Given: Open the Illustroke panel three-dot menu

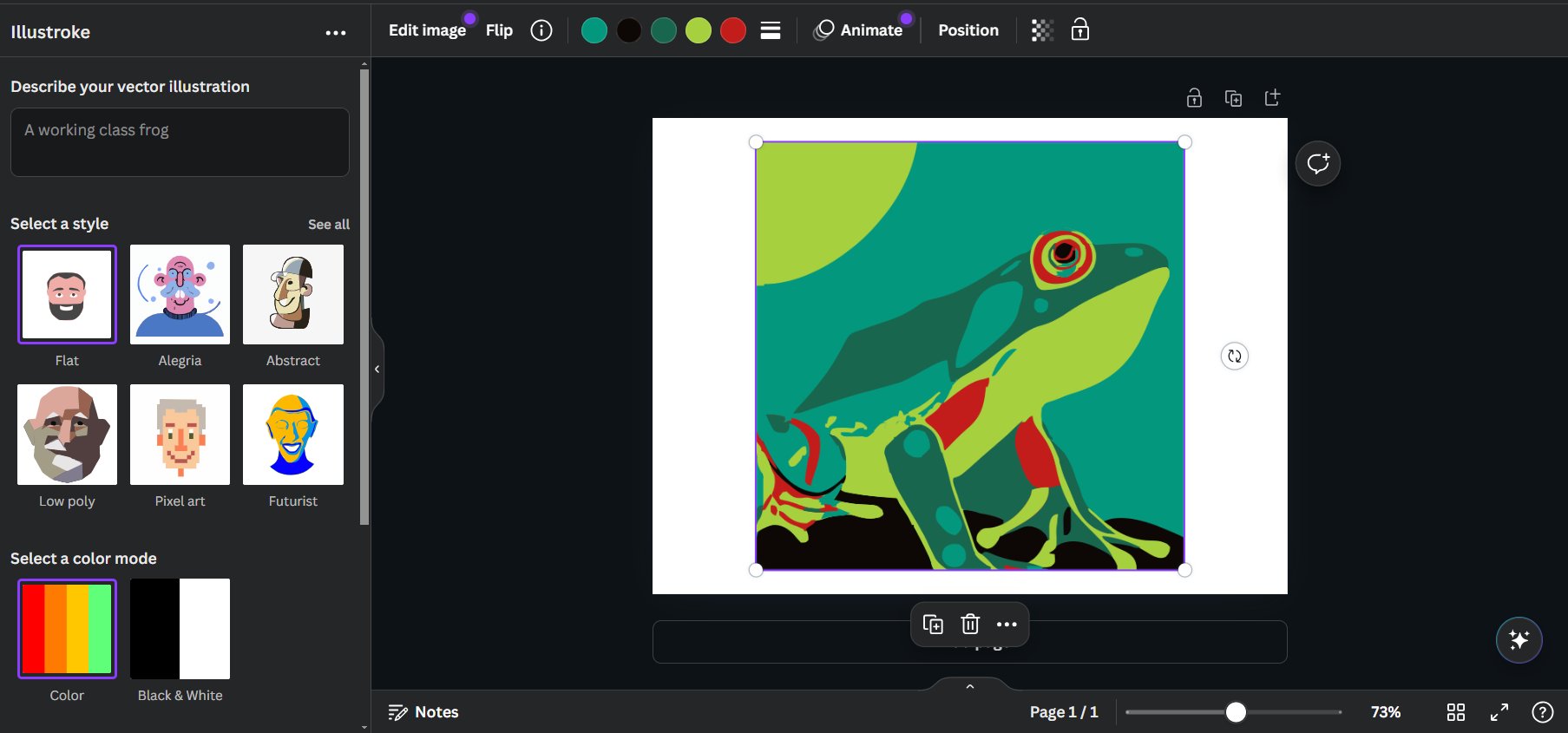Looking at the screenshot, I should pos(336,33).
